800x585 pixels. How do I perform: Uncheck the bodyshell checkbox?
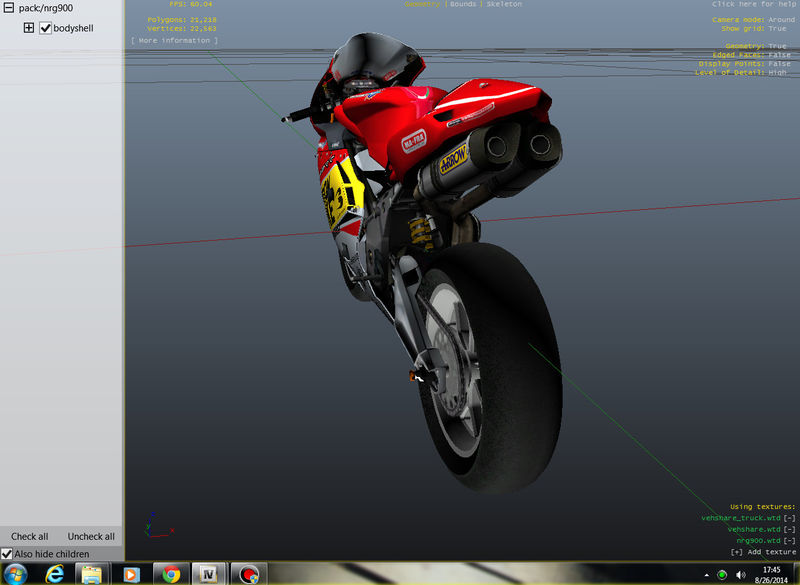point(45,28)
